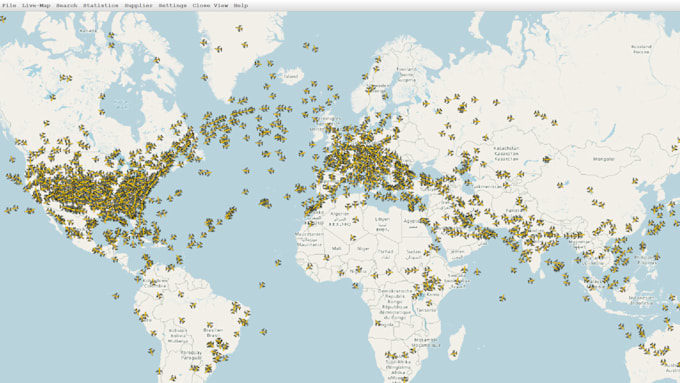Viewport: 680px width, 383px height.
Task: Select the lone aircraft in the Pacific west of Peru
Action: [116, 296]
